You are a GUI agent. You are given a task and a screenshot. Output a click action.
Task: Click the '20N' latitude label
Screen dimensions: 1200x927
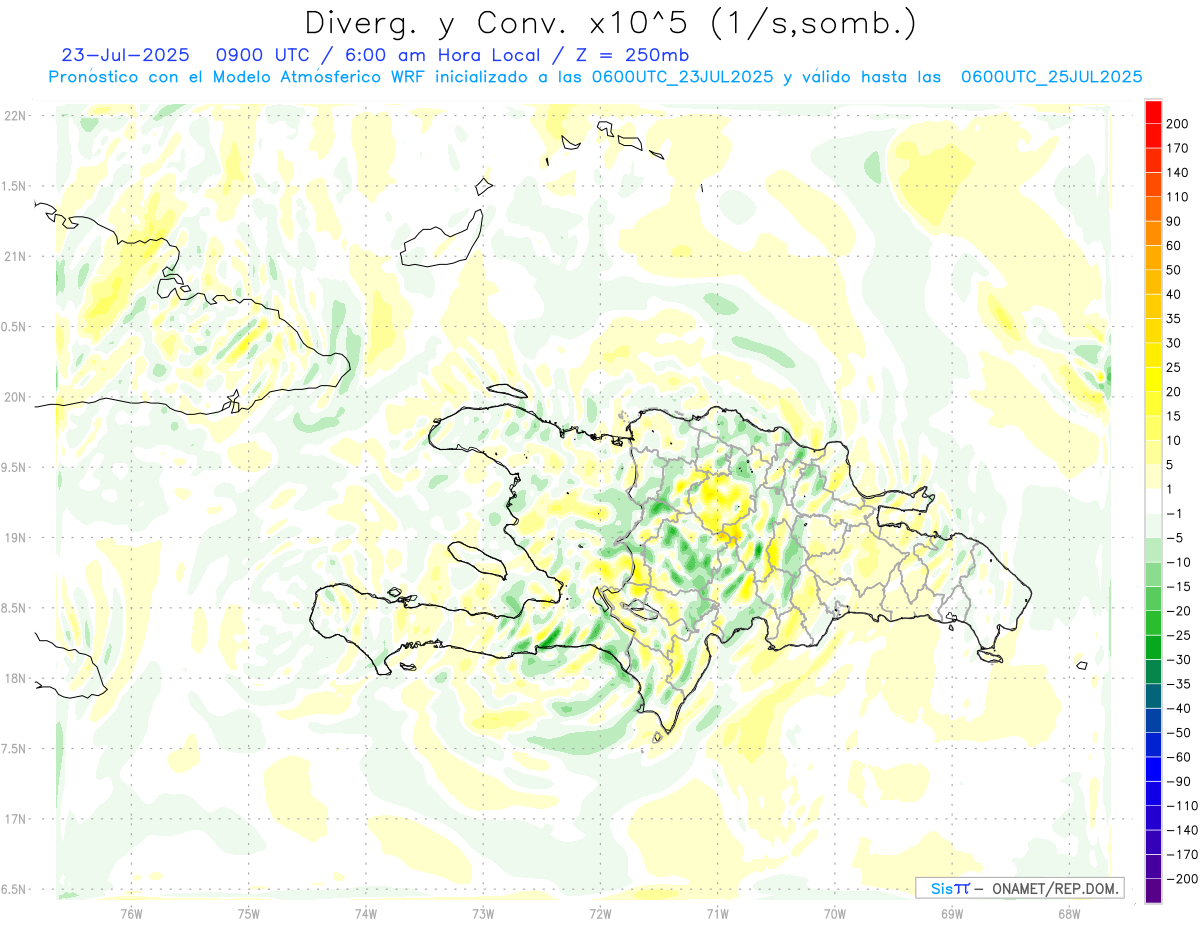pyautogui.click(x=15, y=397)
